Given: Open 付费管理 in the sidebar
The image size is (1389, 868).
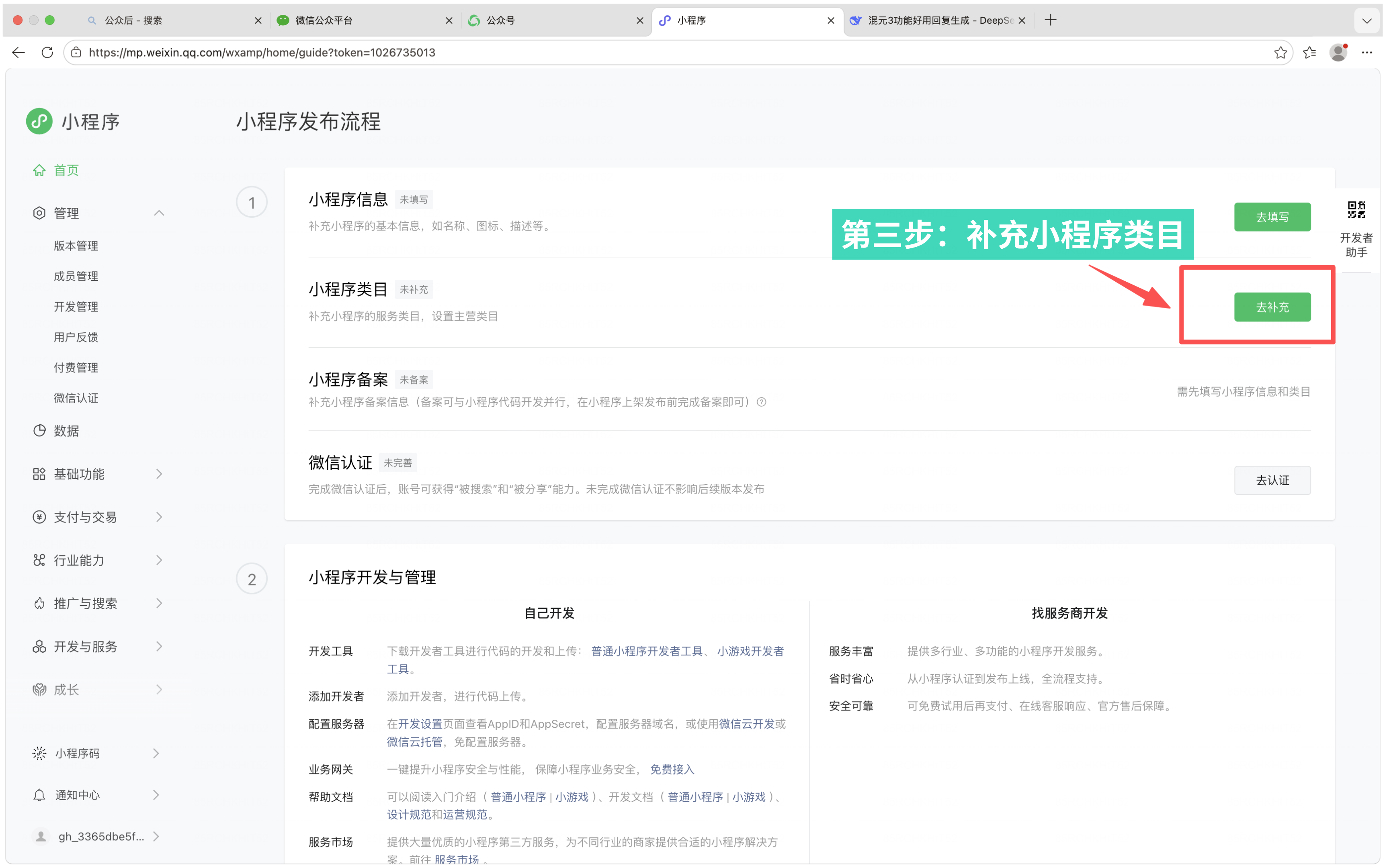Looking at the screenshot, I should coord(76,367).
